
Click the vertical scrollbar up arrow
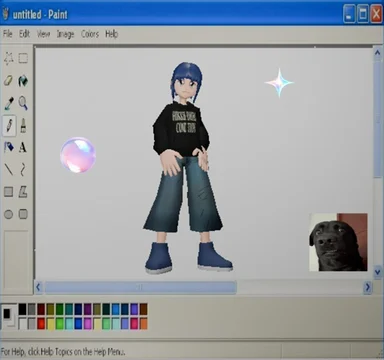coord(377,53)
